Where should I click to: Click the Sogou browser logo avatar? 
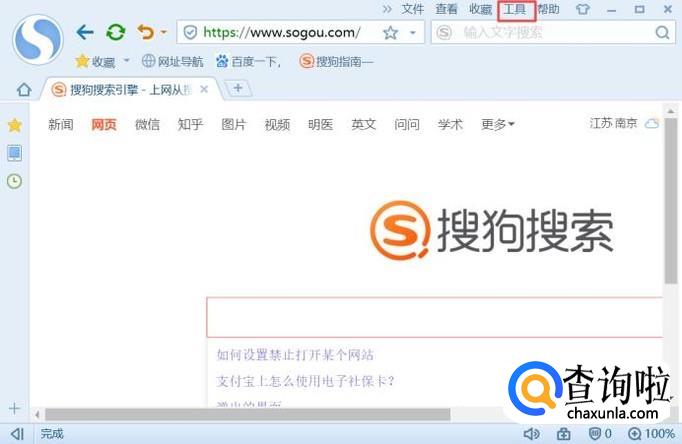click(x=38, y=40)
